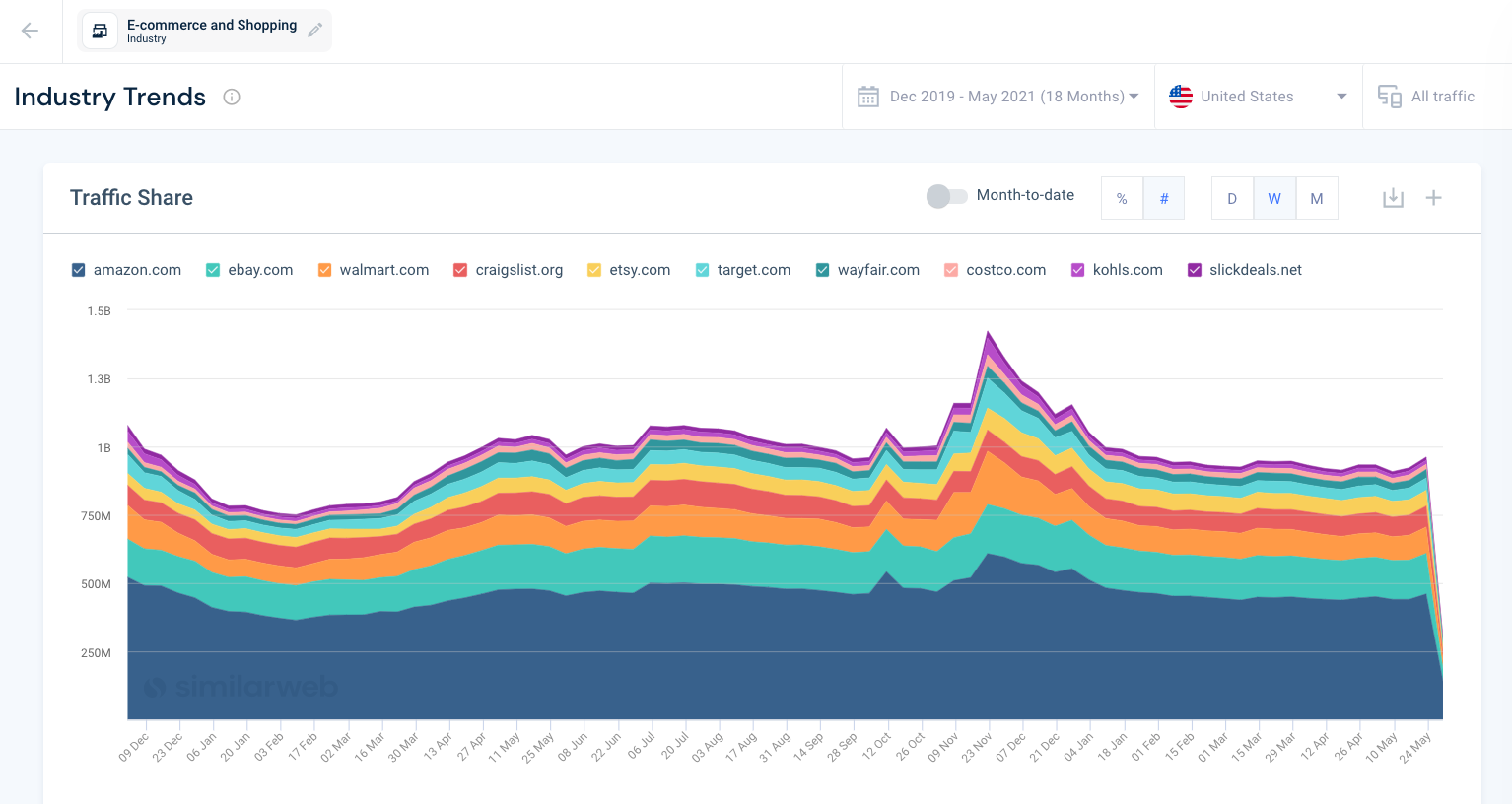Switch to Daily granularity tab
This screenshot has height=804, width=1512.
pyautogui.click(x=1232, y=198)
